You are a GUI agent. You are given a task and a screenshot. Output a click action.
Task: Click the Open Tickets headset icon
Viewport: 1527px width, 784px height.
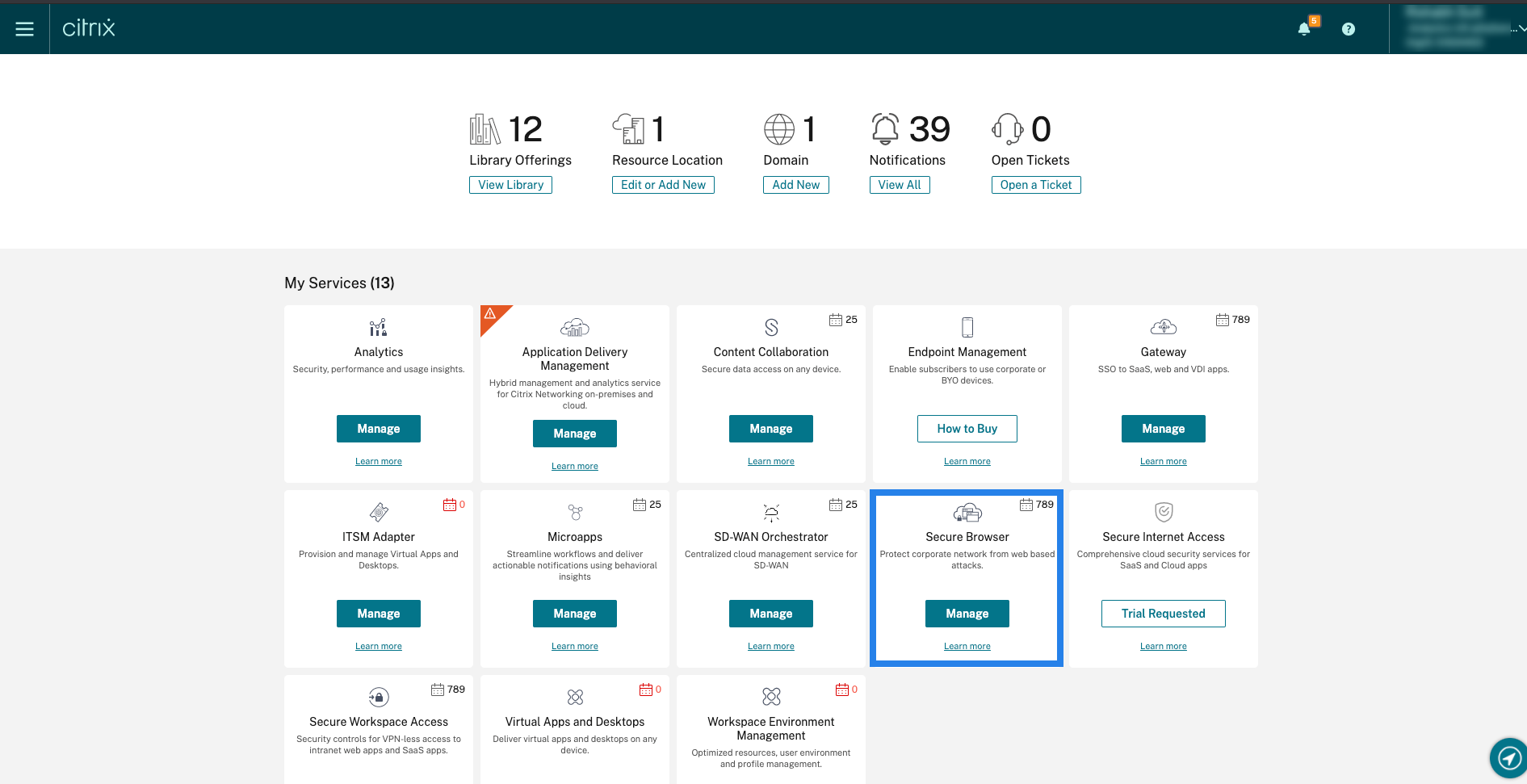point(1007,129)
